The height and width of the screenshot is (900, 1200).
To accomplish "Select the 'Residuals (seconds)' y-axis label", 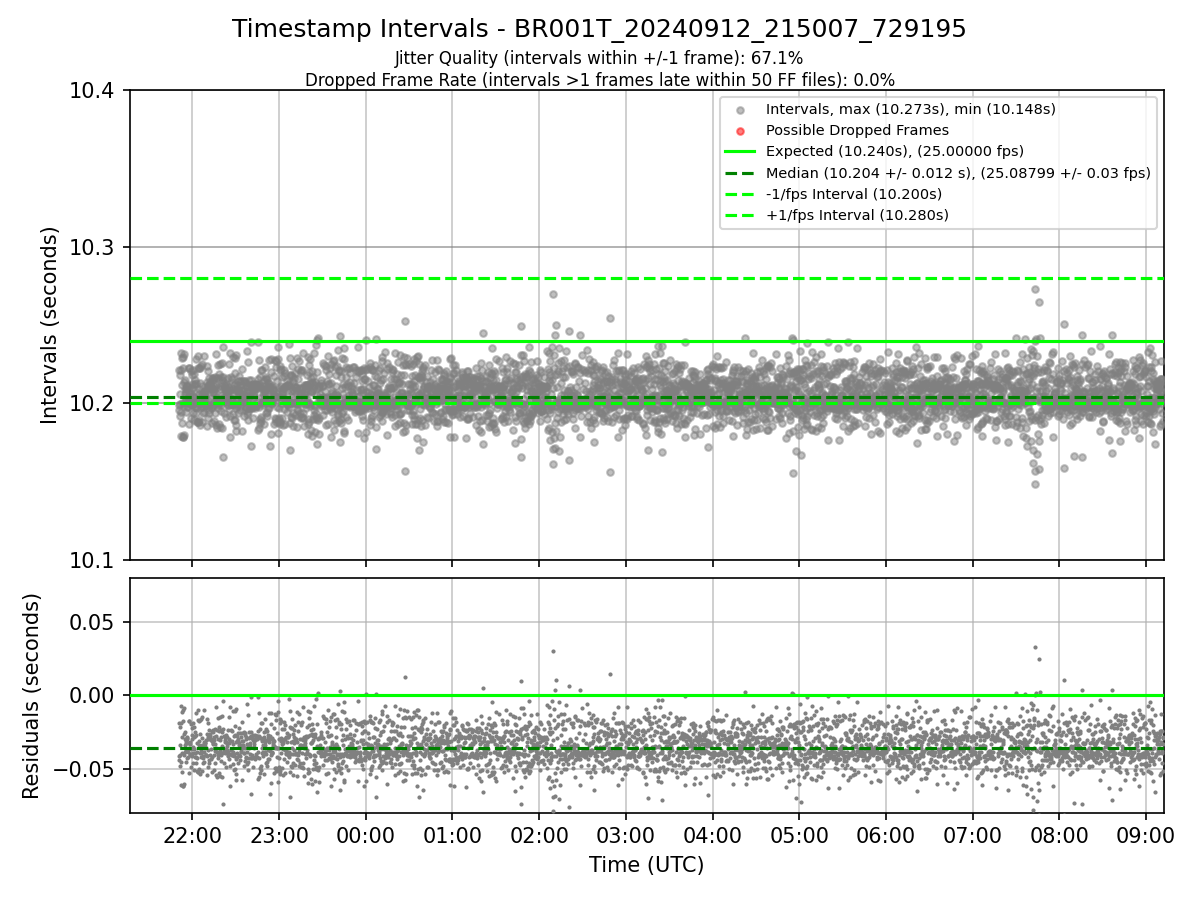I will (31, 696).
